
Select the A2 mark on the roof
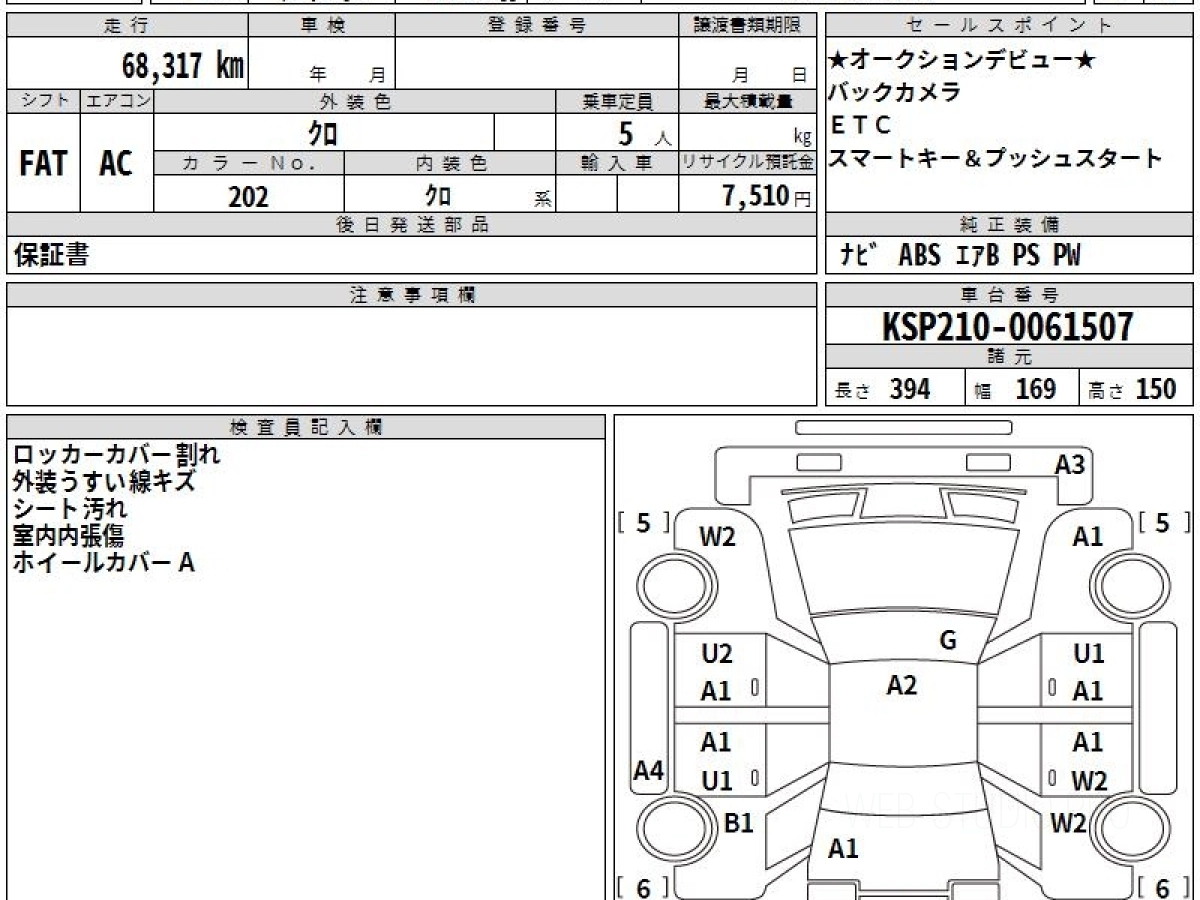[902, 685]
